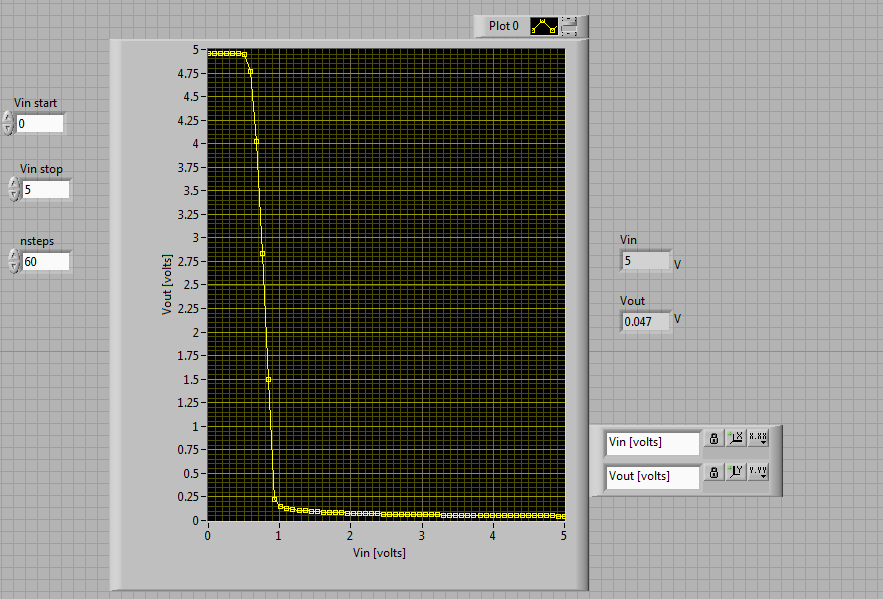Decrement the Vin stop value
This screenshot has height=599, width=883.
coord(14,195)
